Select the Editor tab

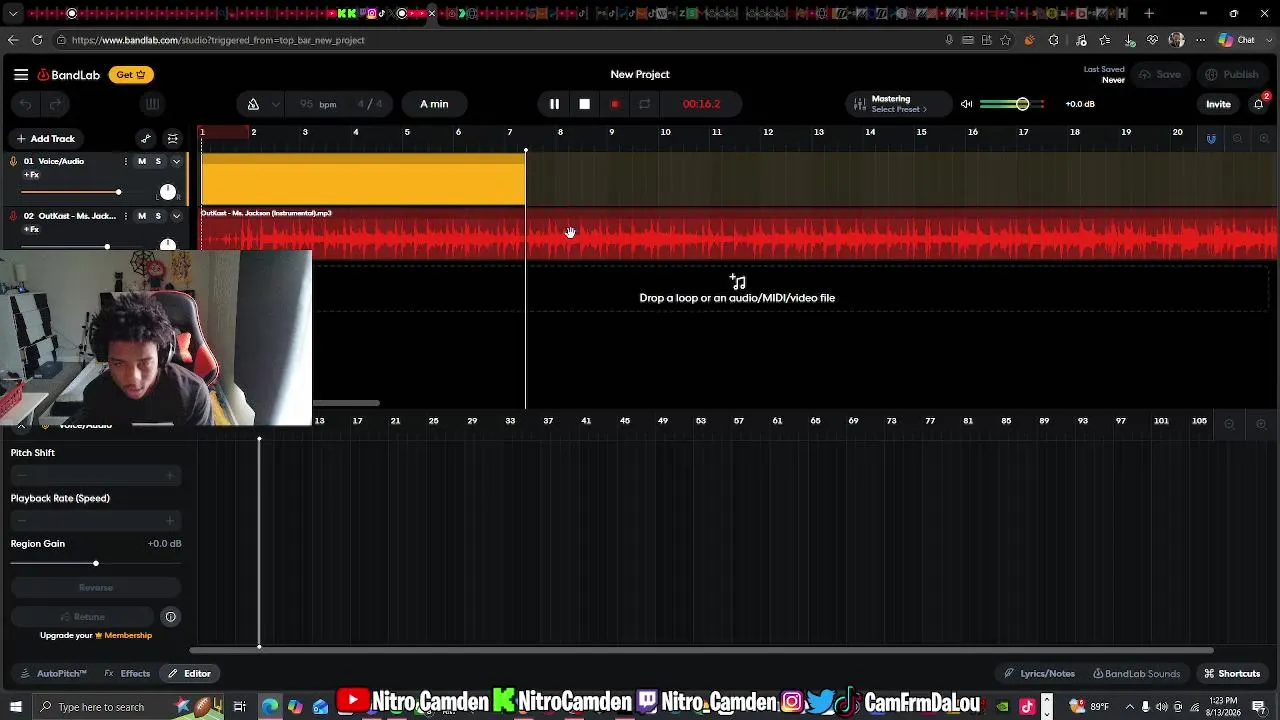[189, 674]
